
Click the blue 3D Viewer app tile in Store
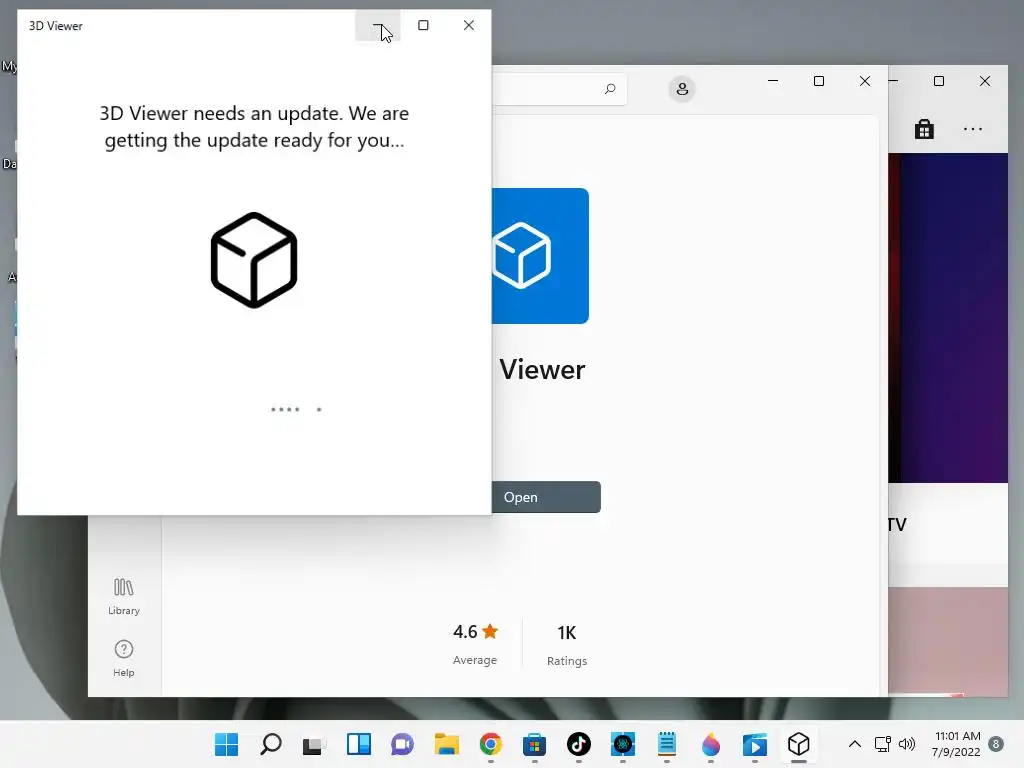[x=540, y=255]
